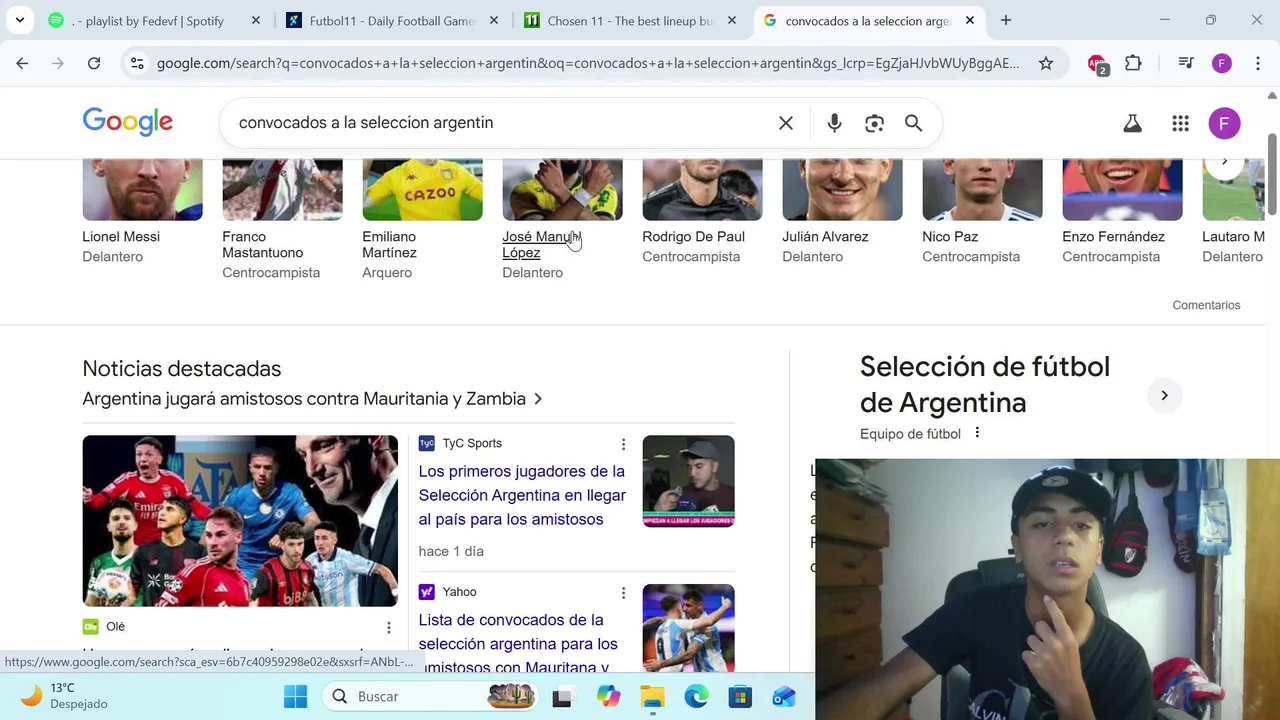Go back to the previous page
The width and height of the screenshot is (1280, 720).
pos(22,63)
